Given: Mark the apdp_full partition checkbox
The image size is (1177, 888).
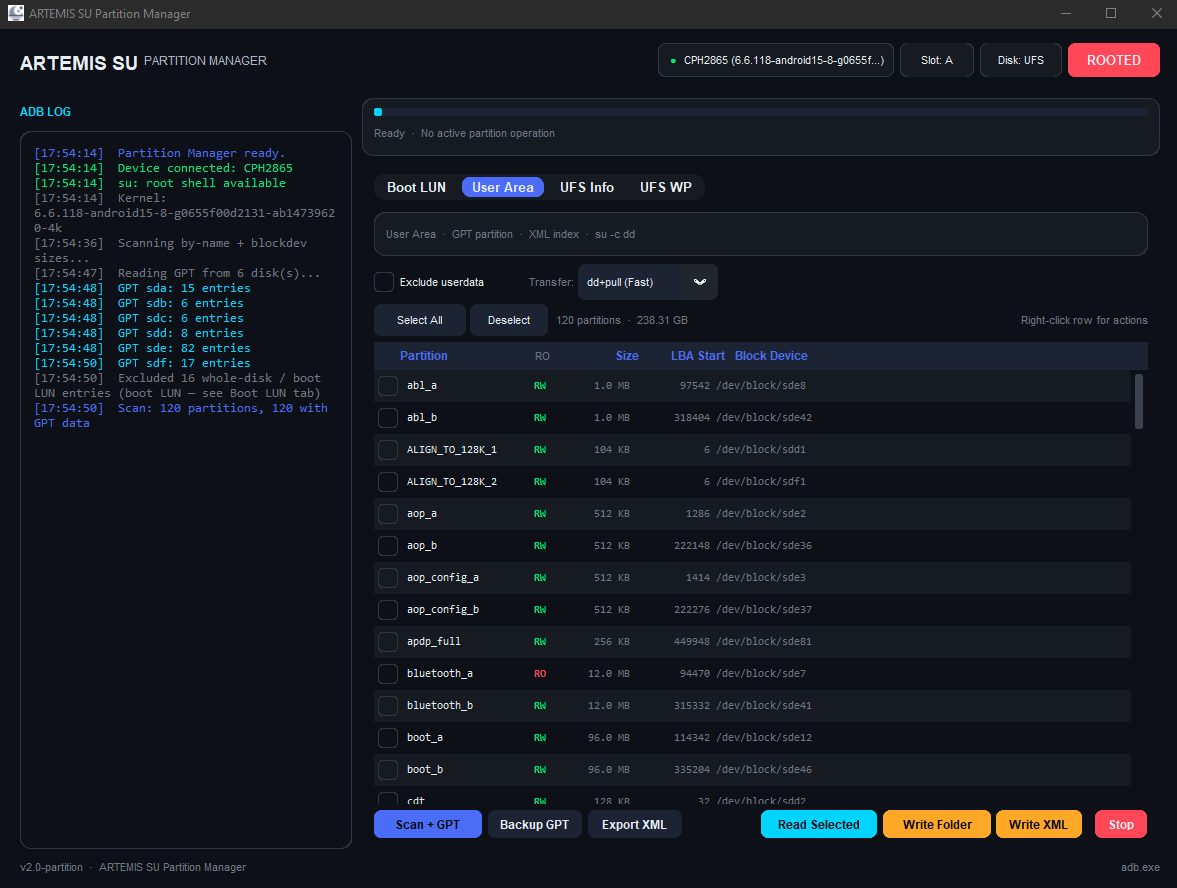Looking at the screenshot, I should 388,642.
